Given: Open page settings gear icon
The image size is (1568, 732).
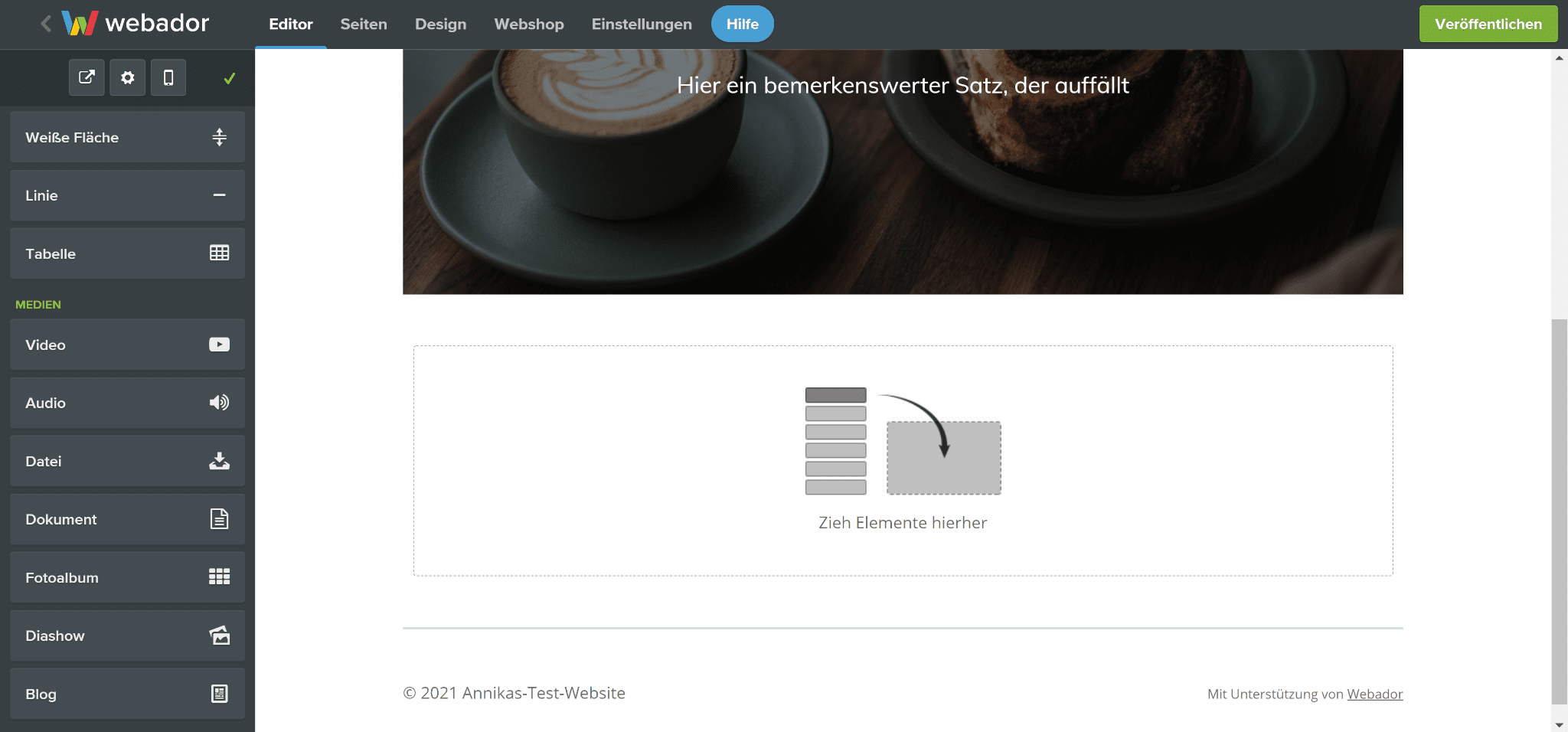Looking at the screenshot, I should coord(127,77).
